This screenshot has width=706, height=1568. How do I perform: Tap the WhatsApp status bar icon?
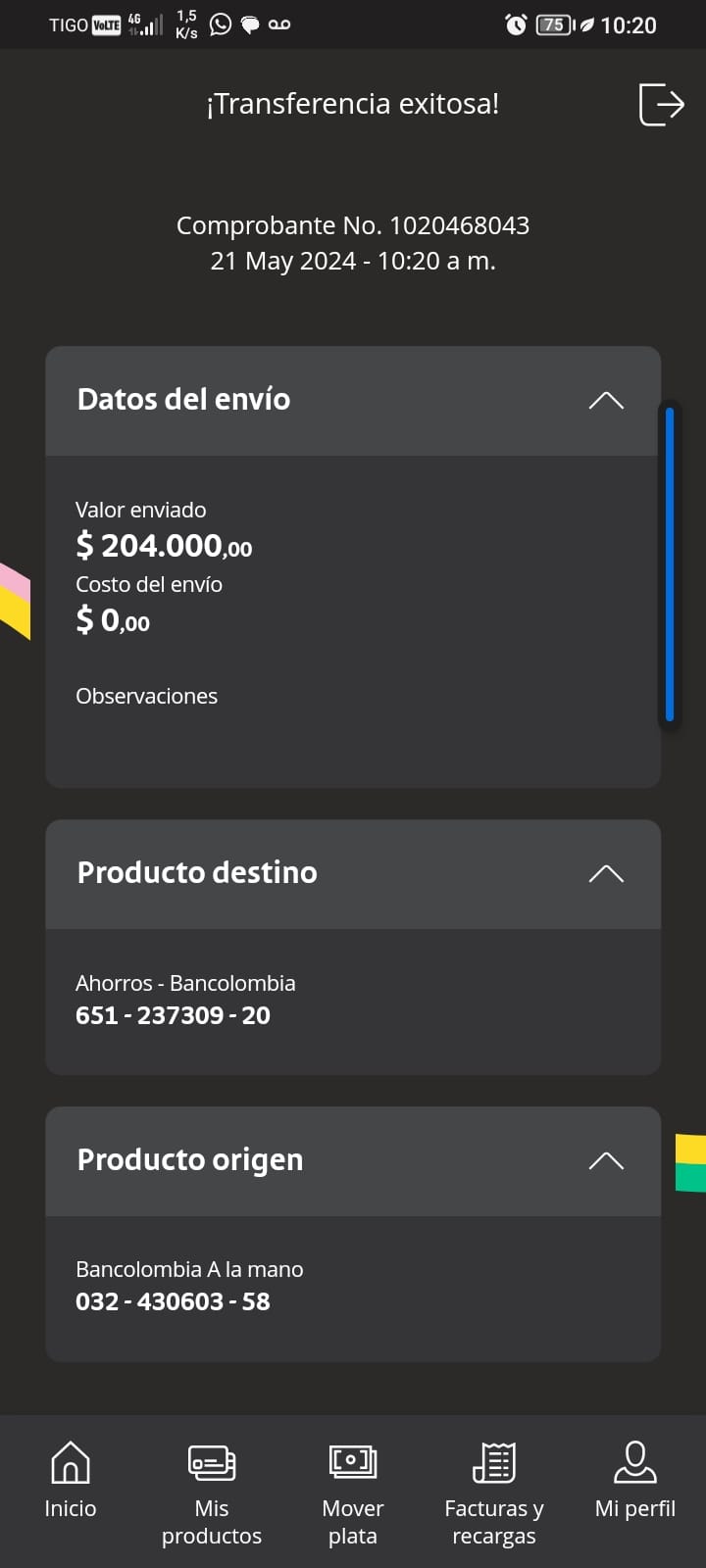click(221, 24)
